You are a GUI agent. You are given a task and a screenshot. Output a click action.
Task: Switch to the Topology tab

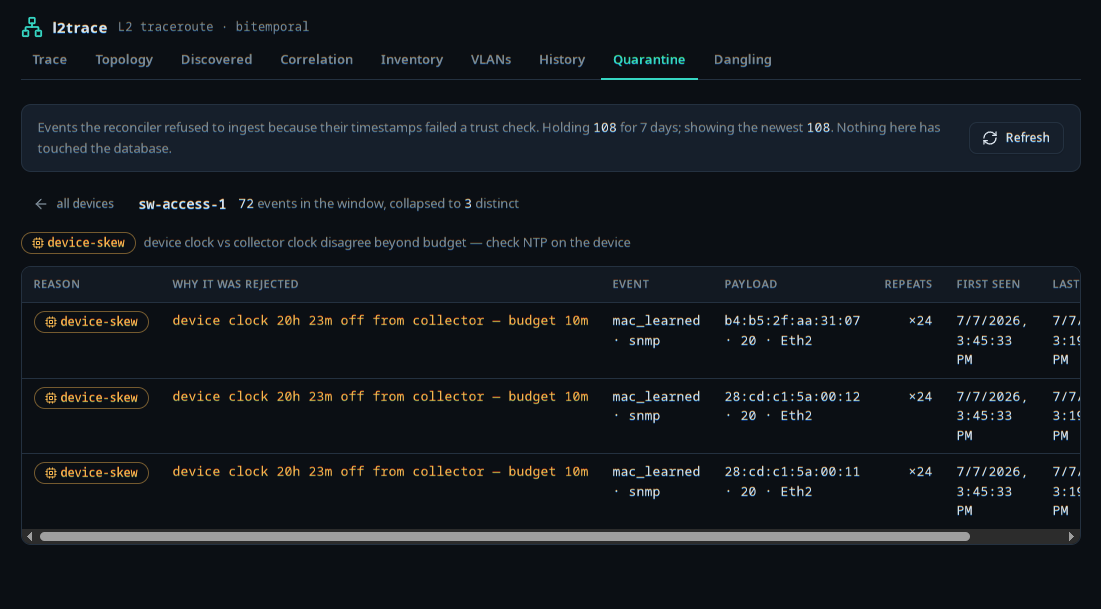click(124, 60)
